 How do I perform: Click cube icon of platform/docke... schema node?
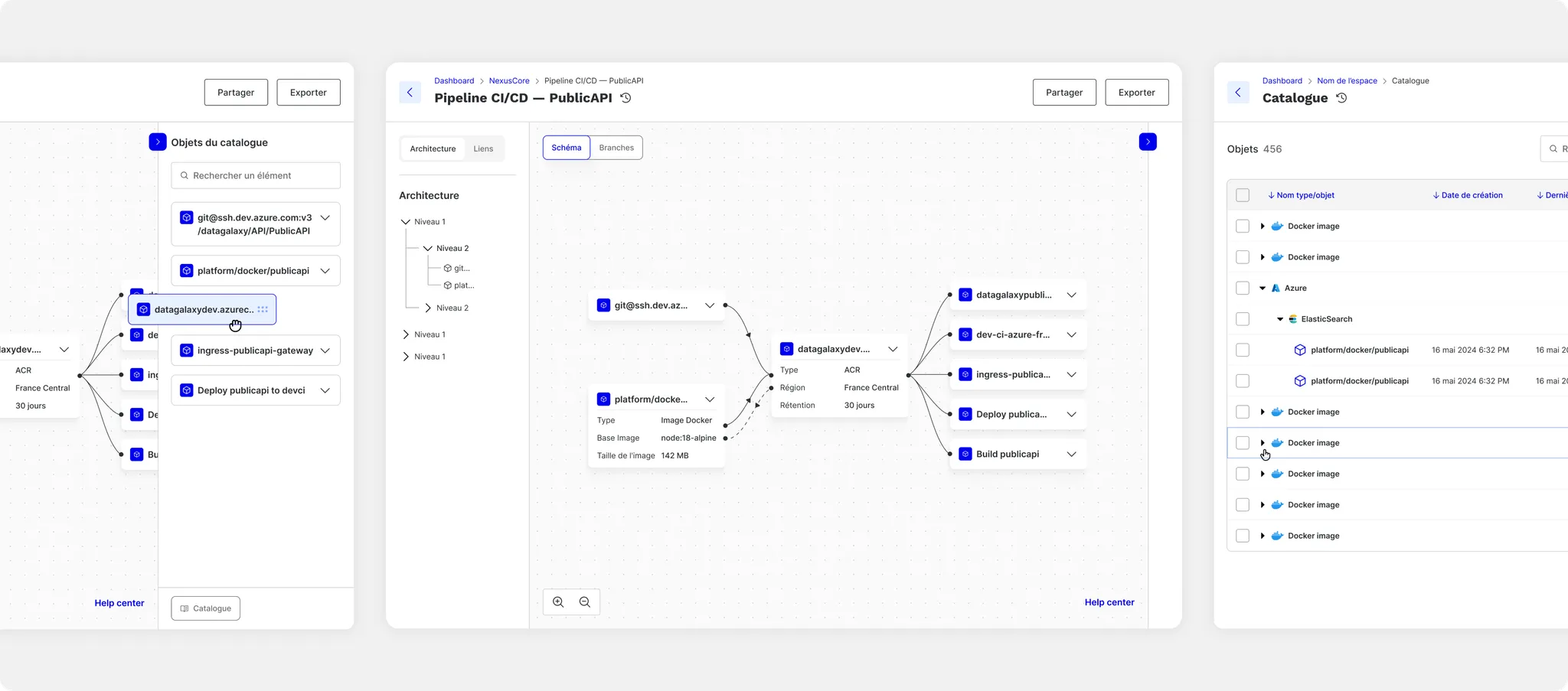pyautogui.click(x=603, y=399)
